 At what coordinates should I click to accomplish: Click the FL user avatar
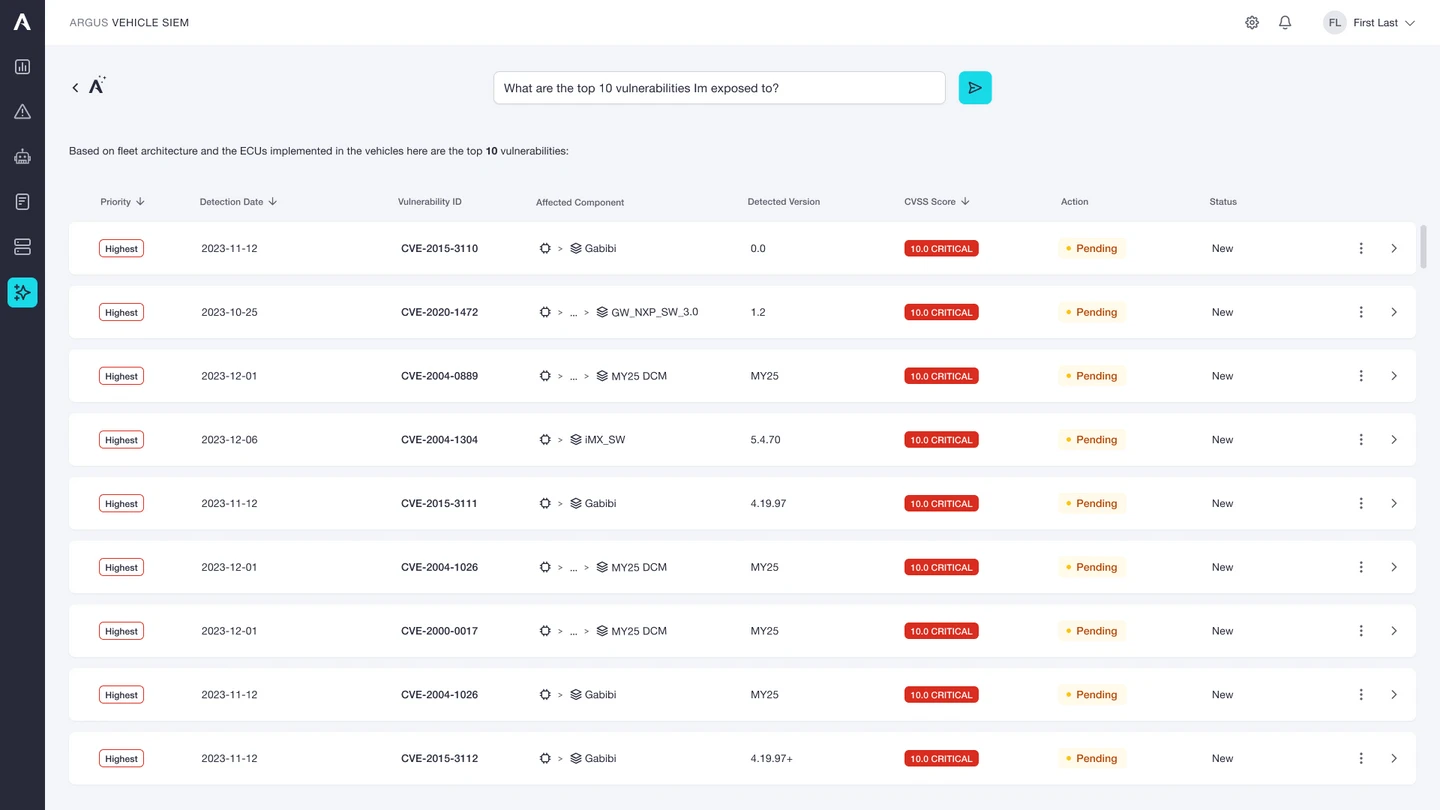click(x=1334, y=22)
